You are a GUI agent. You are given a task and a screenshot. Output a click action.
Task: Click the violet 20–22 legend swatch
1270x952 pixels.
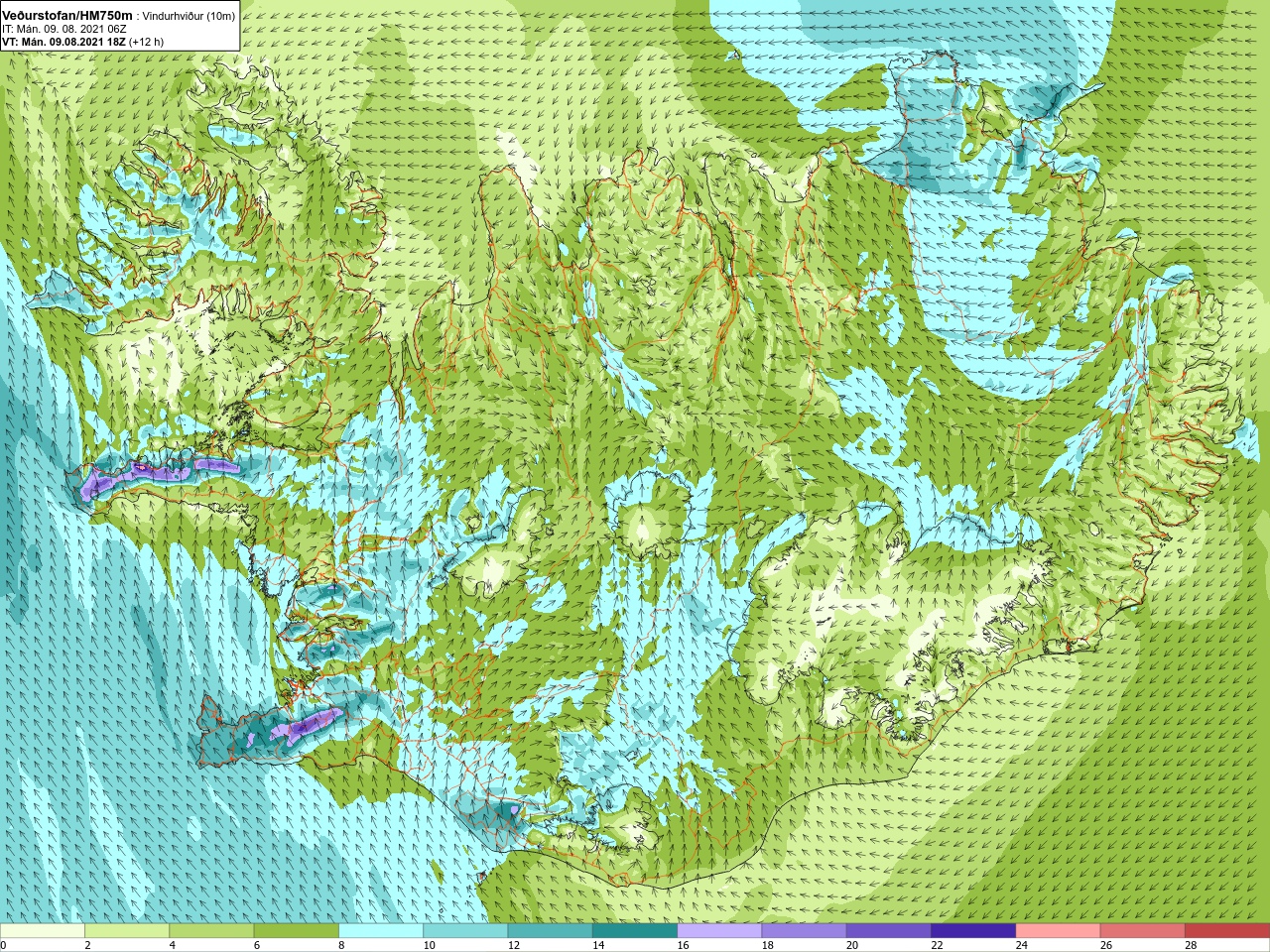pos(888,931)
